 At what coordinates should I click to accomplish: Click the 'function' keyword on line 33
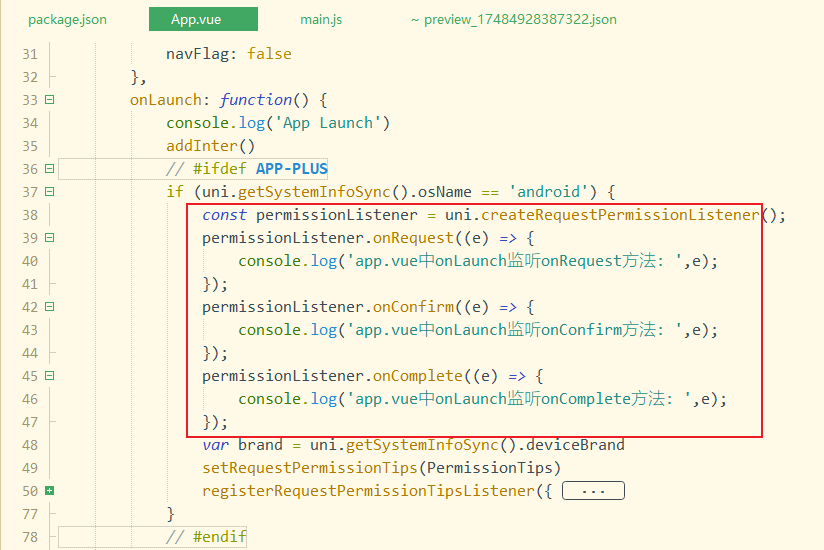click(x=255, y=100)
